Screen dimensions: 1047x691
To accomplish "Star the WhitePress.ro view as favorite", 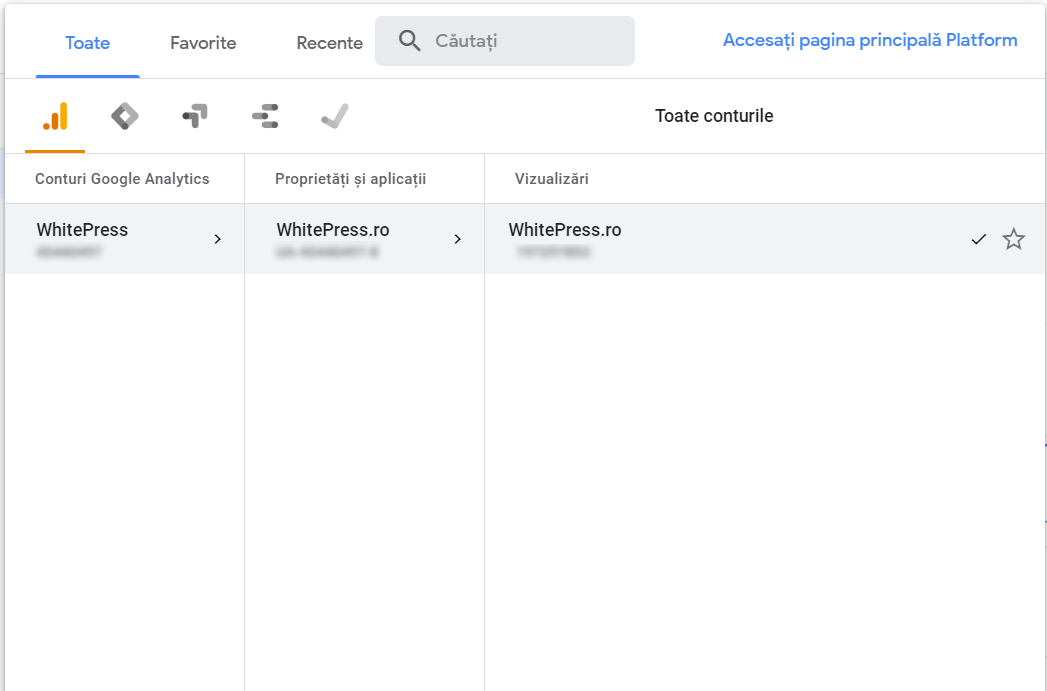I will pos(1014,238).
